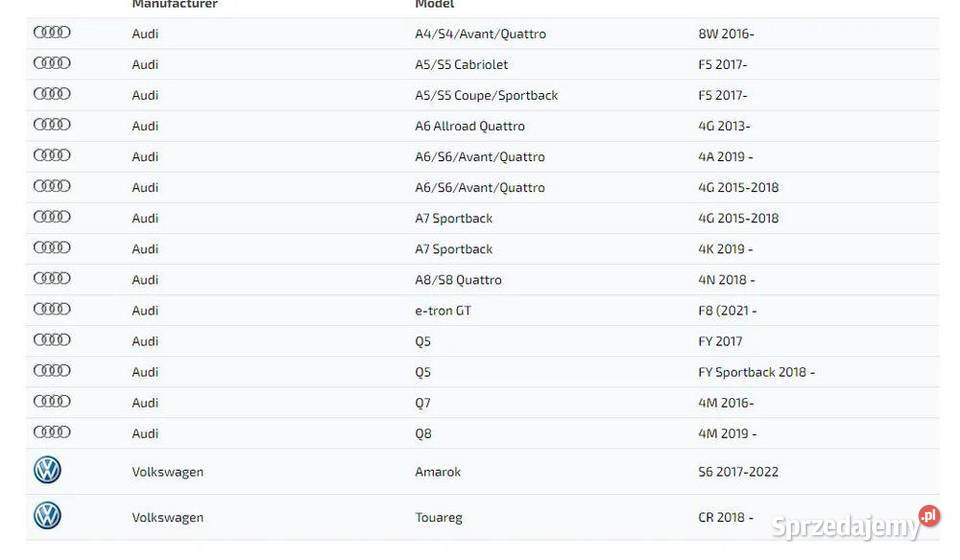Click Audi logo in the Q8 row
The height and width of the screenshot is (560, 960).
[x=52, y=432]
